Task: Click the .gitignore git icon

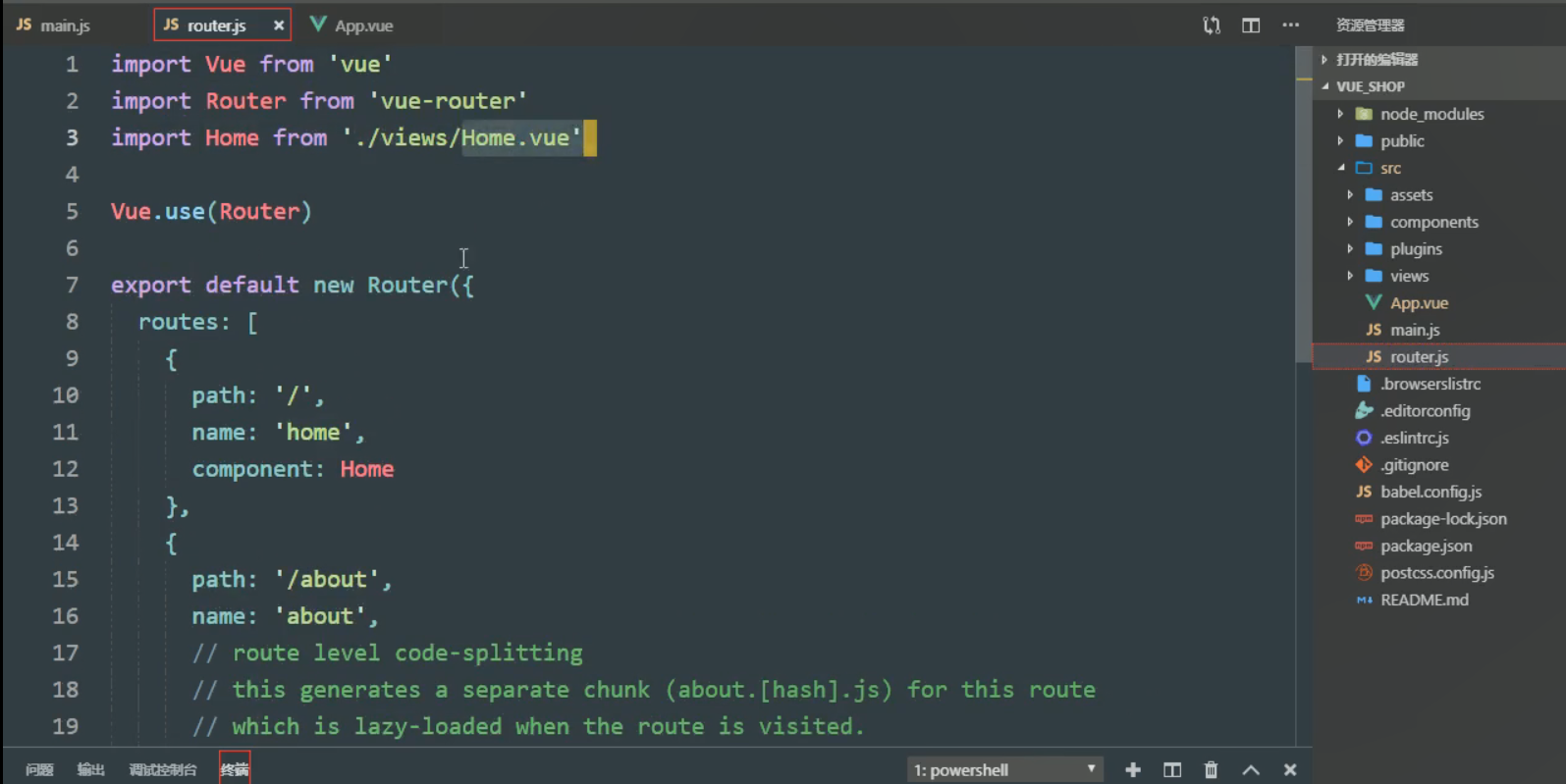Action: point(1364,465)
